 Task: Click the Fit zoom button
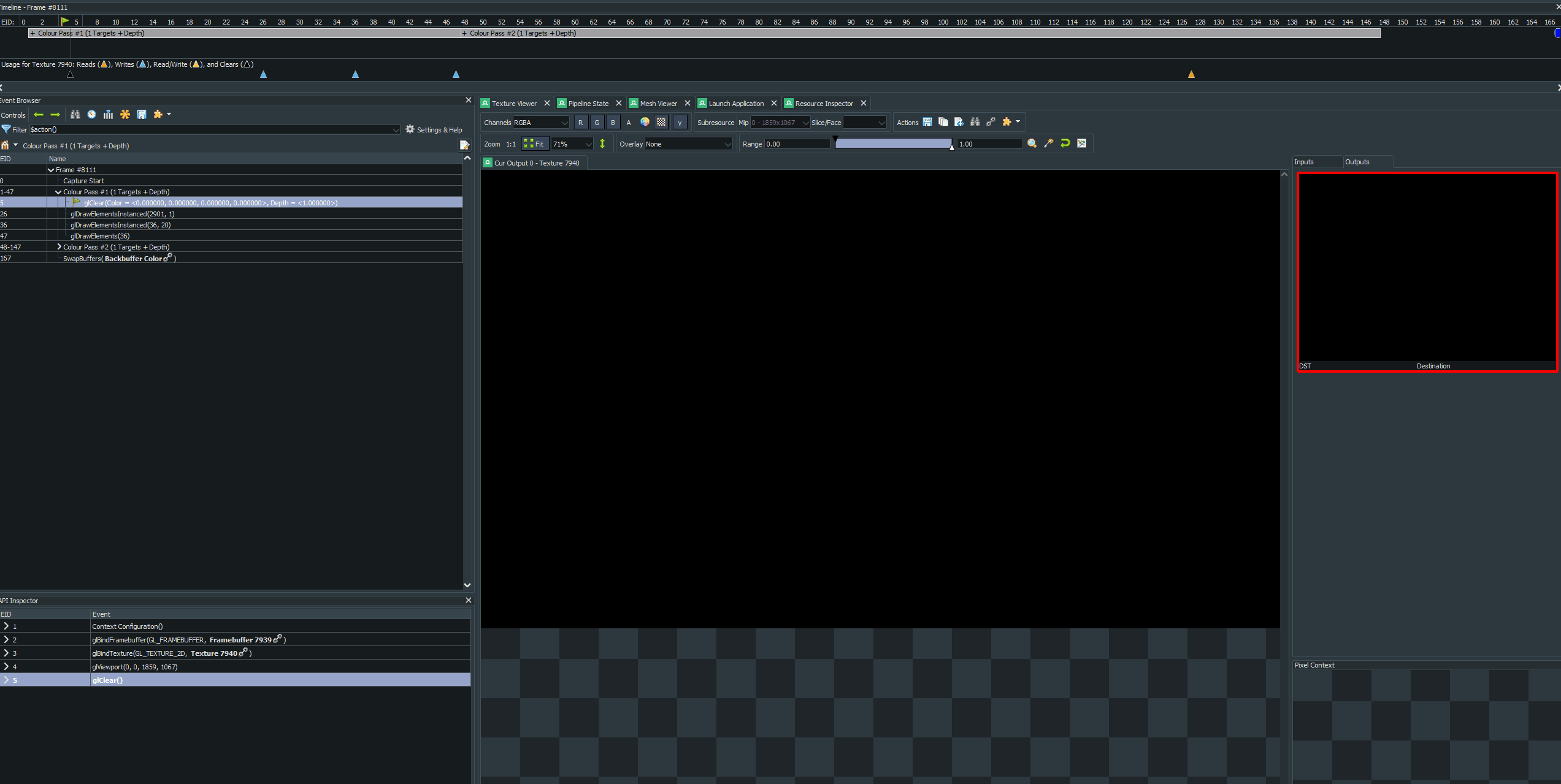[534, 144]
